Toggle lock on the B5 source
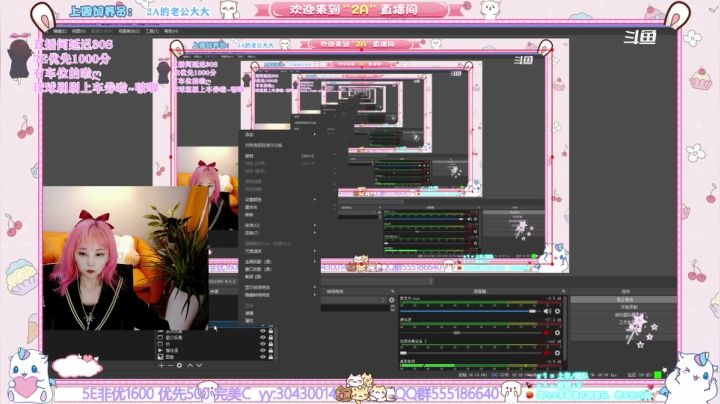720x404 pixels. pos(270,344)
